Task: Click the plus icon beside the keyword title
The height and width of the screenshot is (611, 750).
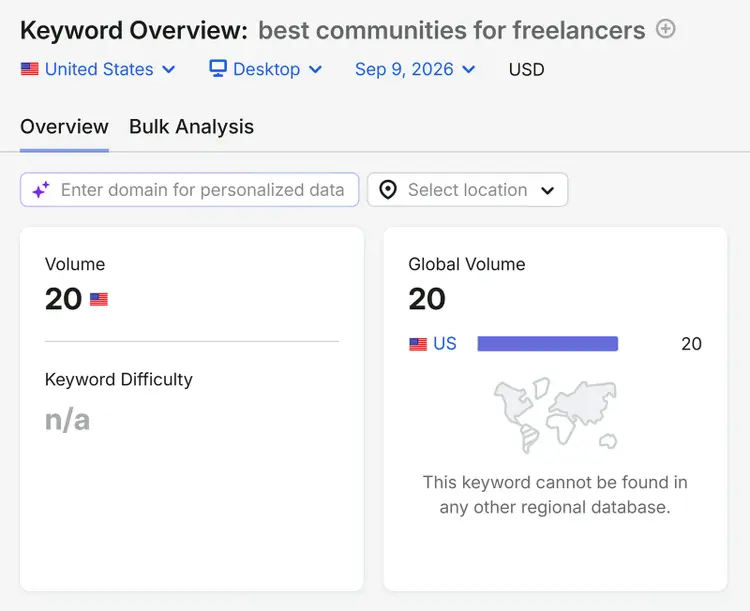Action: [x=665, y=29]
